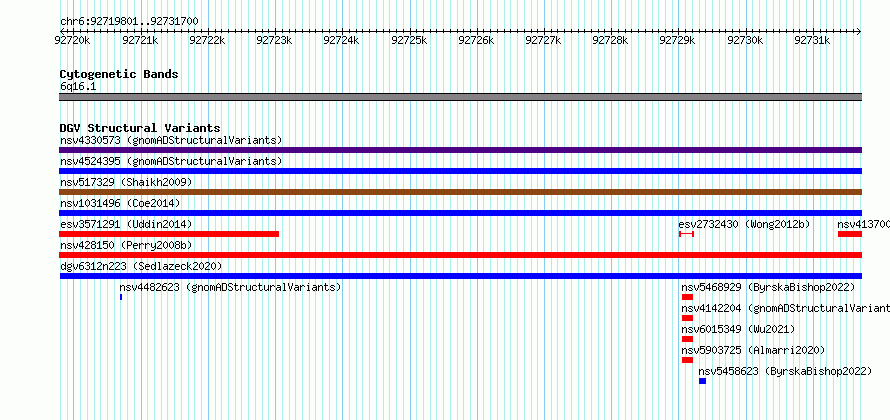Open nsv5458623 (ByrskaBishop2022) label
The width and height of the screenshot is (890, 420).
pyautogui.click(x=785, y=371)
